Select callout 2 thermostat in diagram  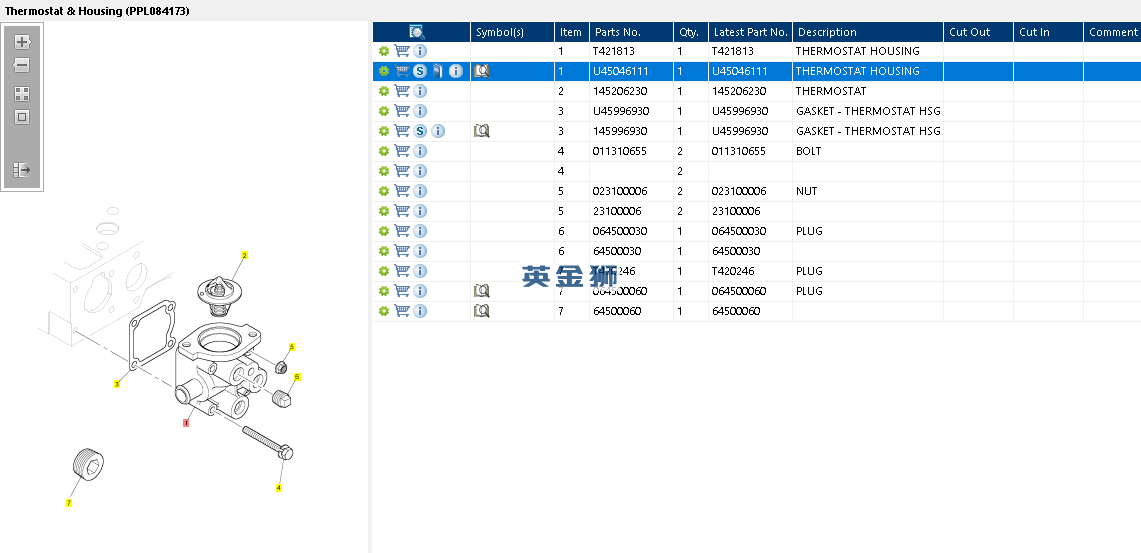pos(244,255)
